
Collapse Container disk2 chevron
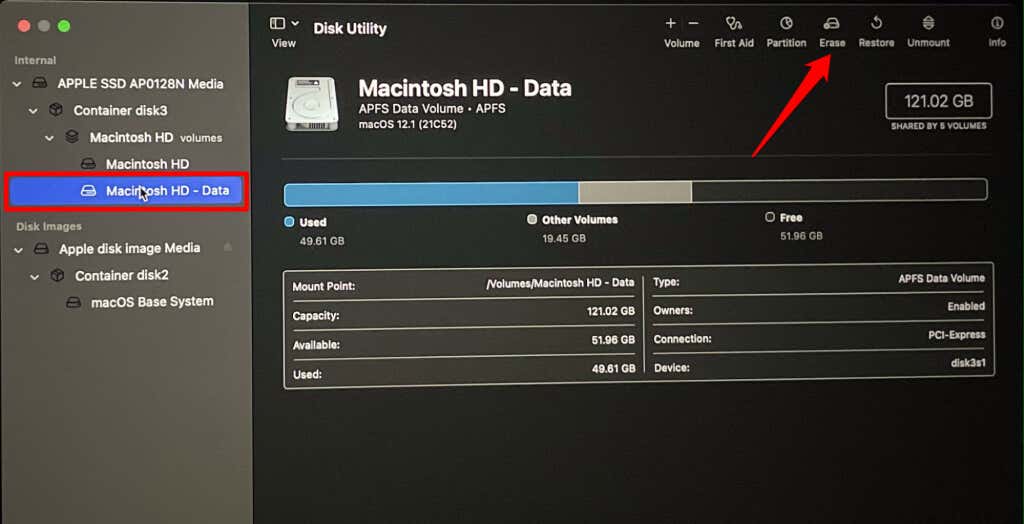click(35, 276)
